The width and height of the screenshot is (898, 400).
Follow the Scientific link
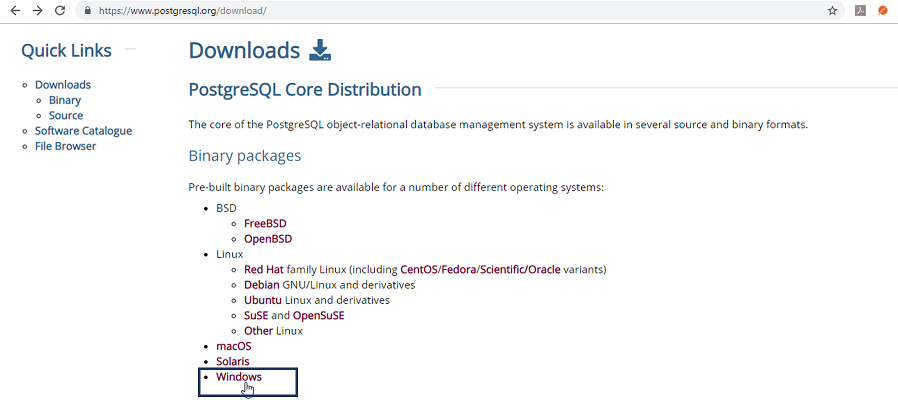[502, 269]
